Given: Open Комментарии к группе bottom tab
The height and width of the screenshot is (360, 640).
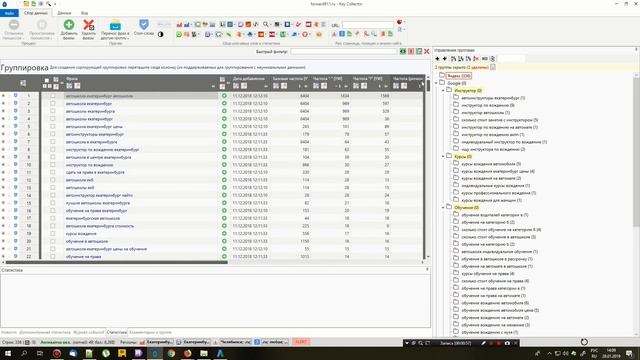Looking at the screenshot, I should [150, 332].
